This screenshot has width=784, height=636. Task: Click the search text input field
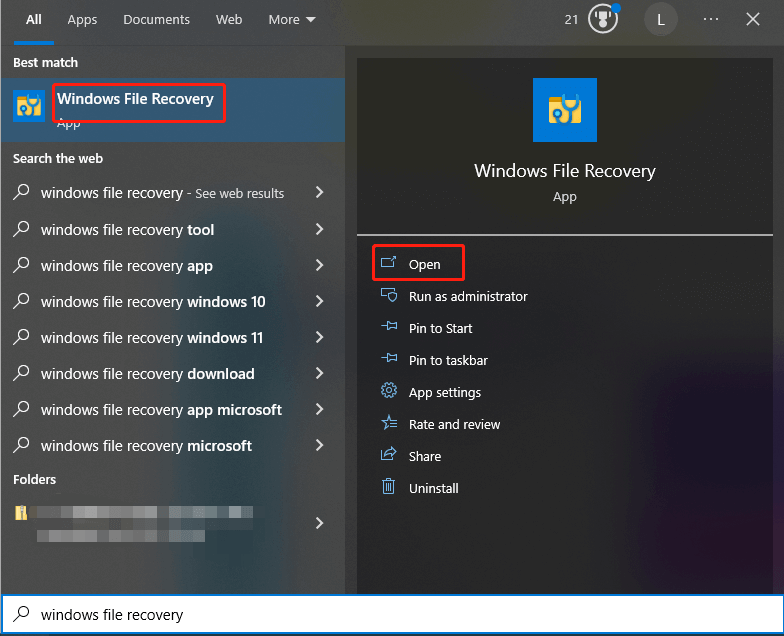(x=392, y=614)
